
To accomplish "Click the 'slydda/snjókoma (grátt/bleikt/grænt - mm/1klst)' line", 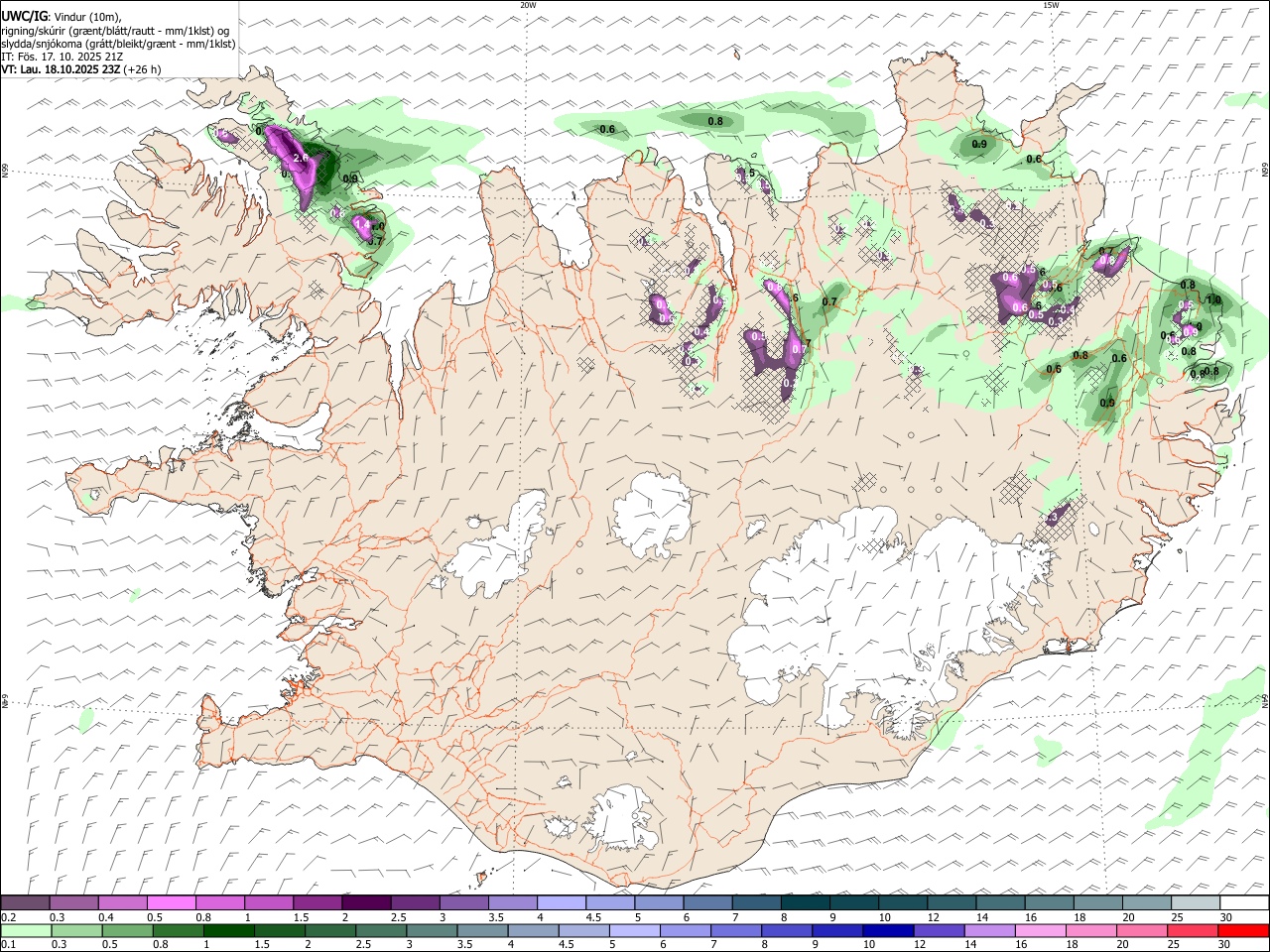I will pyautogui.click(x=118, y=44).
